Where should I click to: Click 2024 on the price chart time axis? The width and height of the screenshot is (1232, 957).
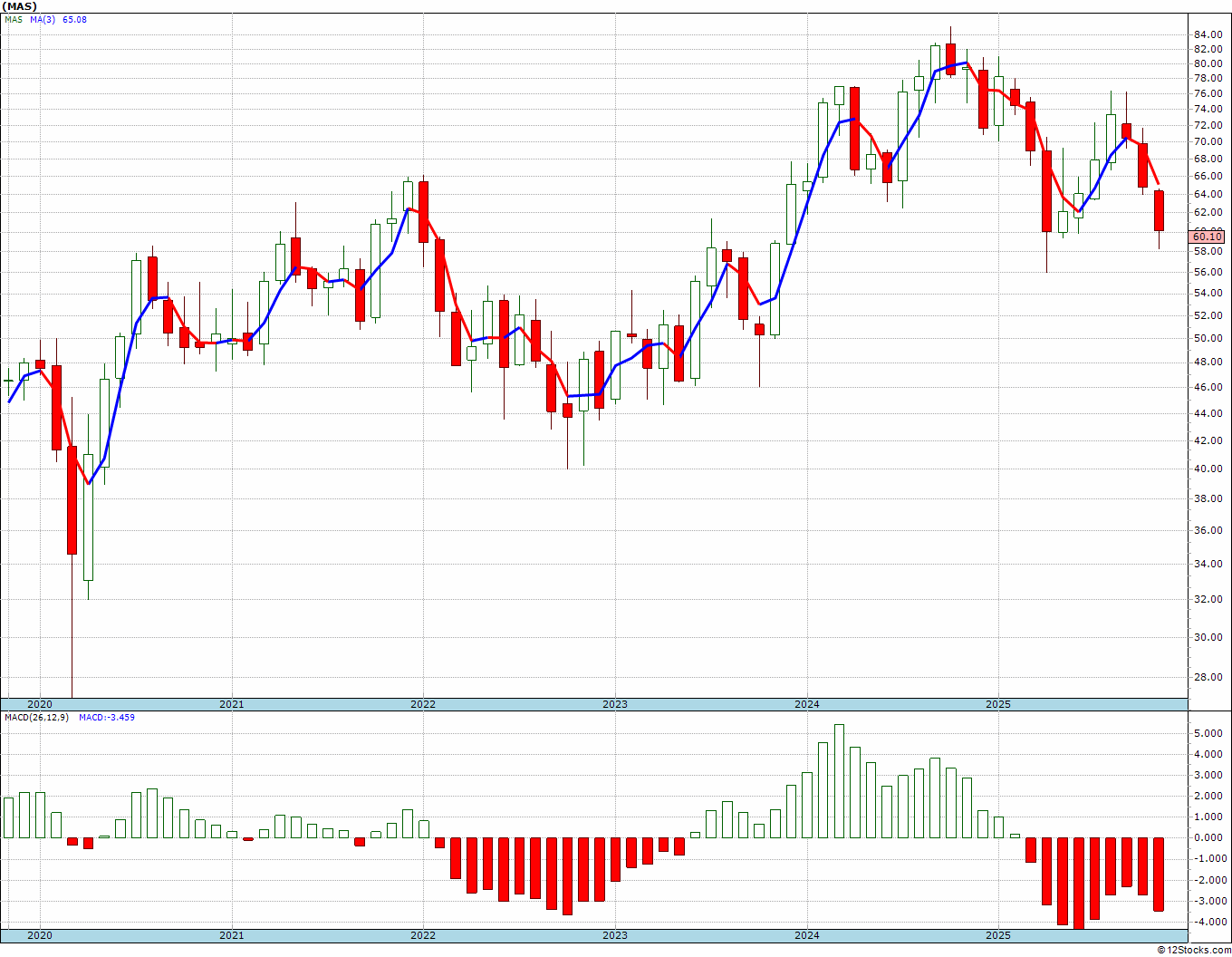[806, 704]
